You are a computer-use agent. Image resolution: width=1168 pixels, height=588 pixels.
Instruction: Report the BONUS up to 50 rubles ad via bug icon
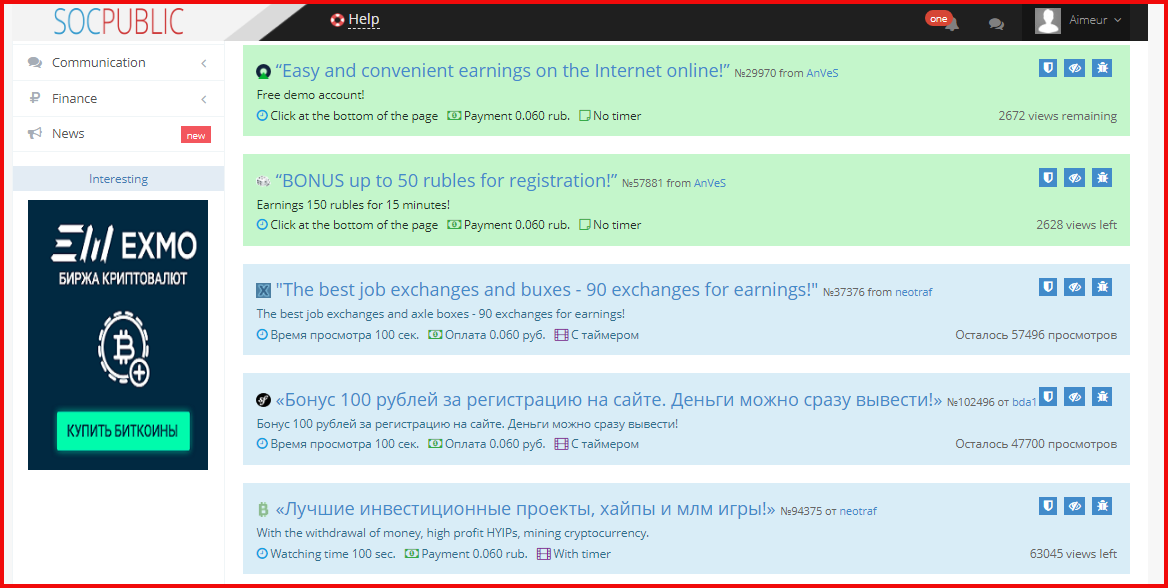click(1102, 177)
